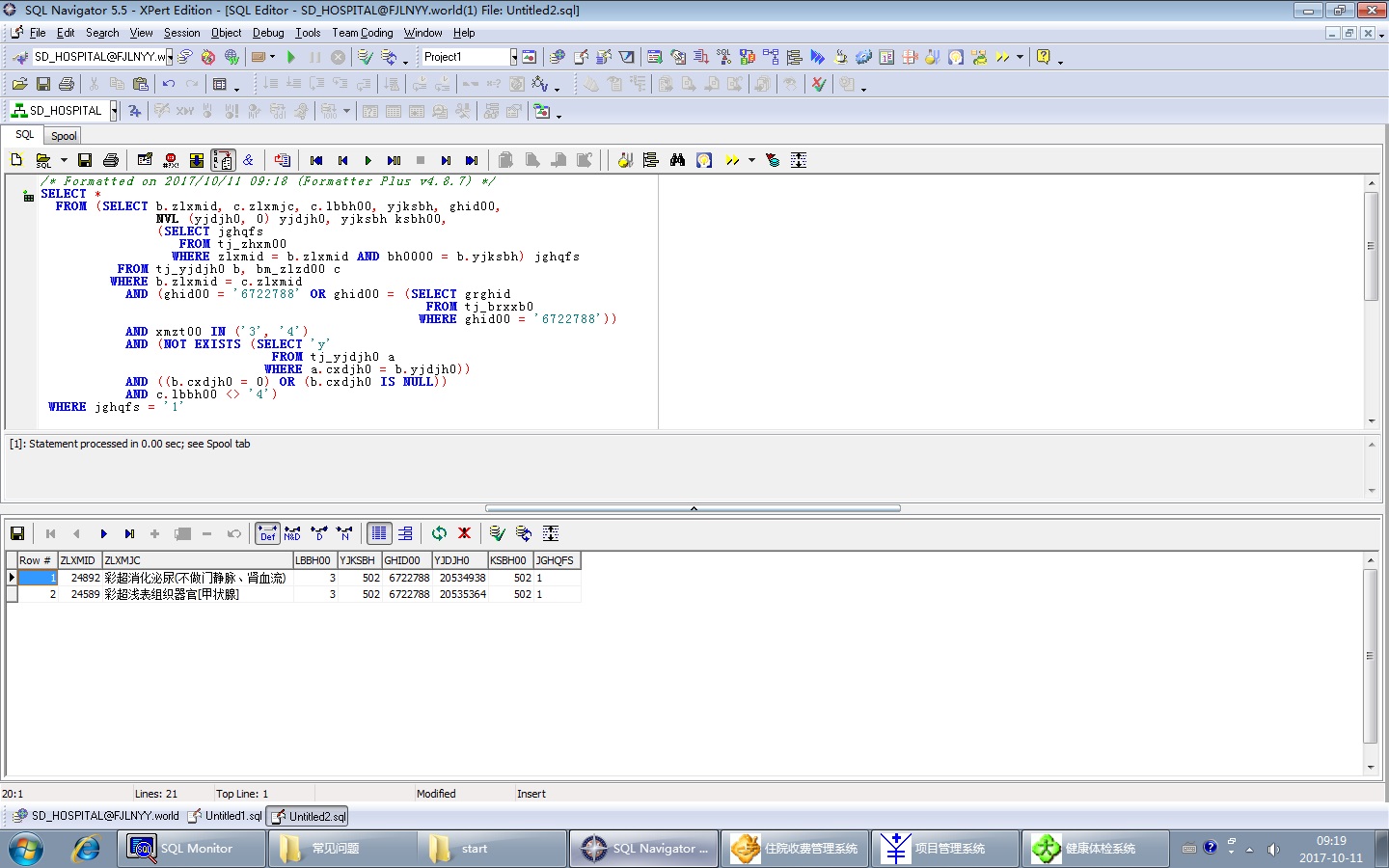This screenshot has width=1389, height=868.
Task: Click the New SQL document icon
Action: pyautogui.click(x=16, y=160)
